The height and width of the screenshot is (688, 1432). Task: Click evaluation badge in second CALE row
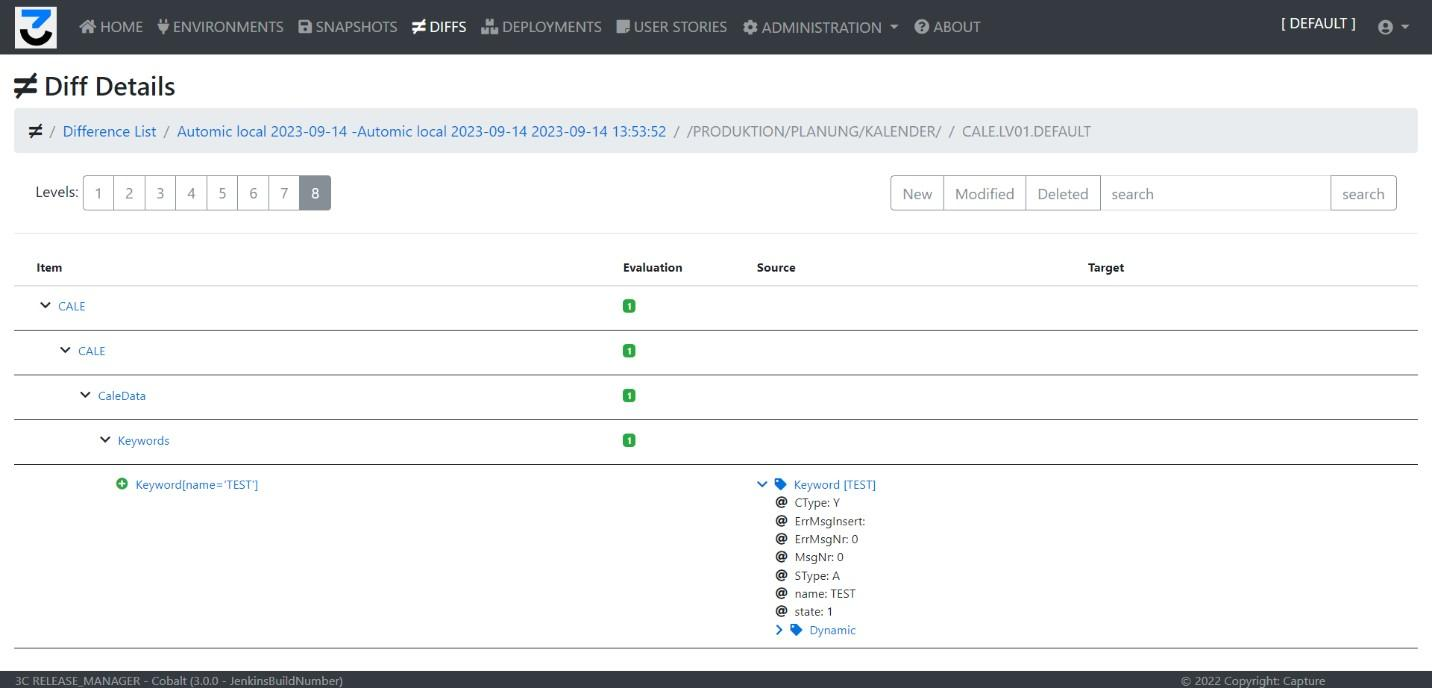coord(629,351)
